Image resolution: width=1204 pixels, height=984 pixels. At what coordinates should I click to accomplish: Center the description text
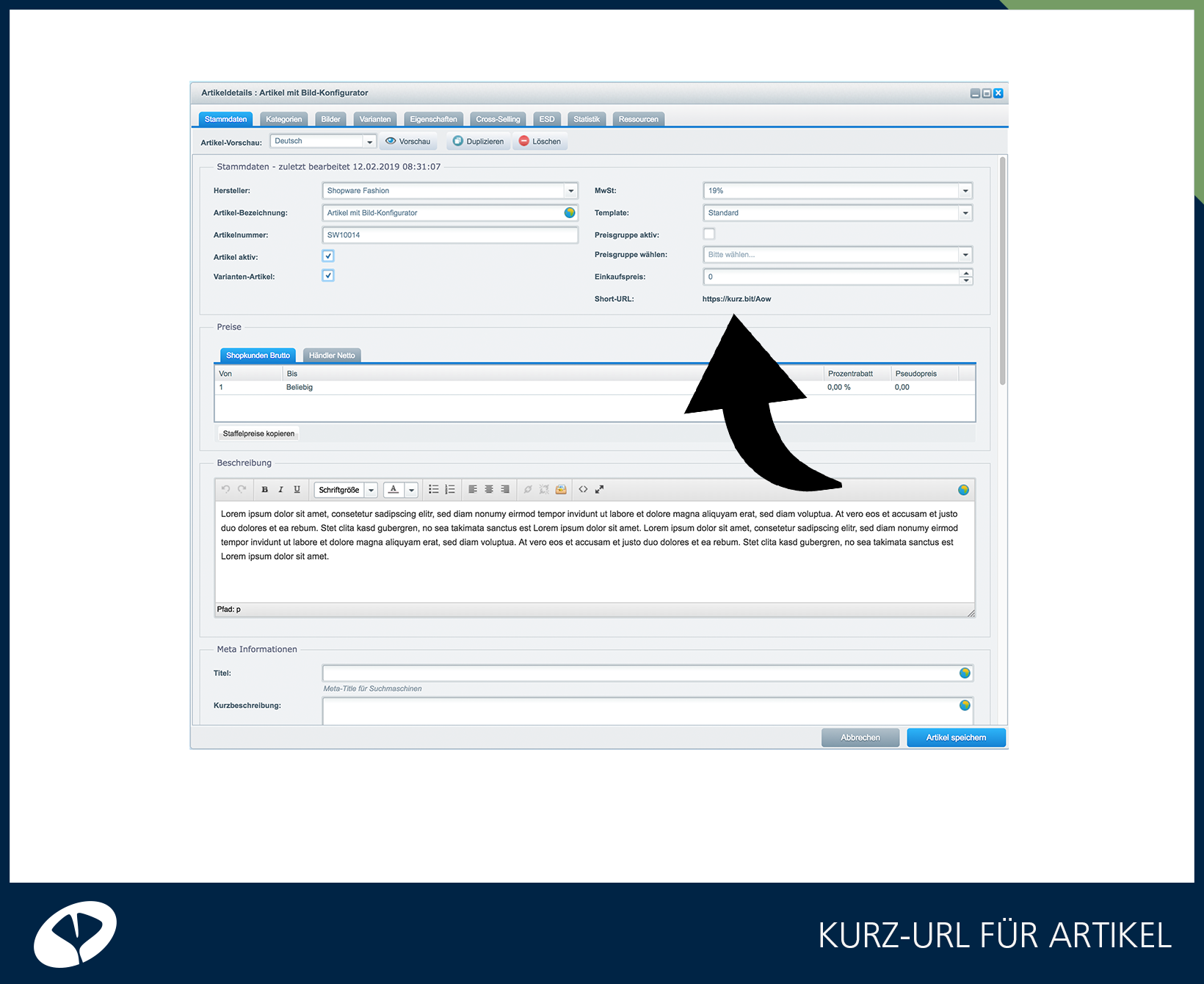point(489,489)
